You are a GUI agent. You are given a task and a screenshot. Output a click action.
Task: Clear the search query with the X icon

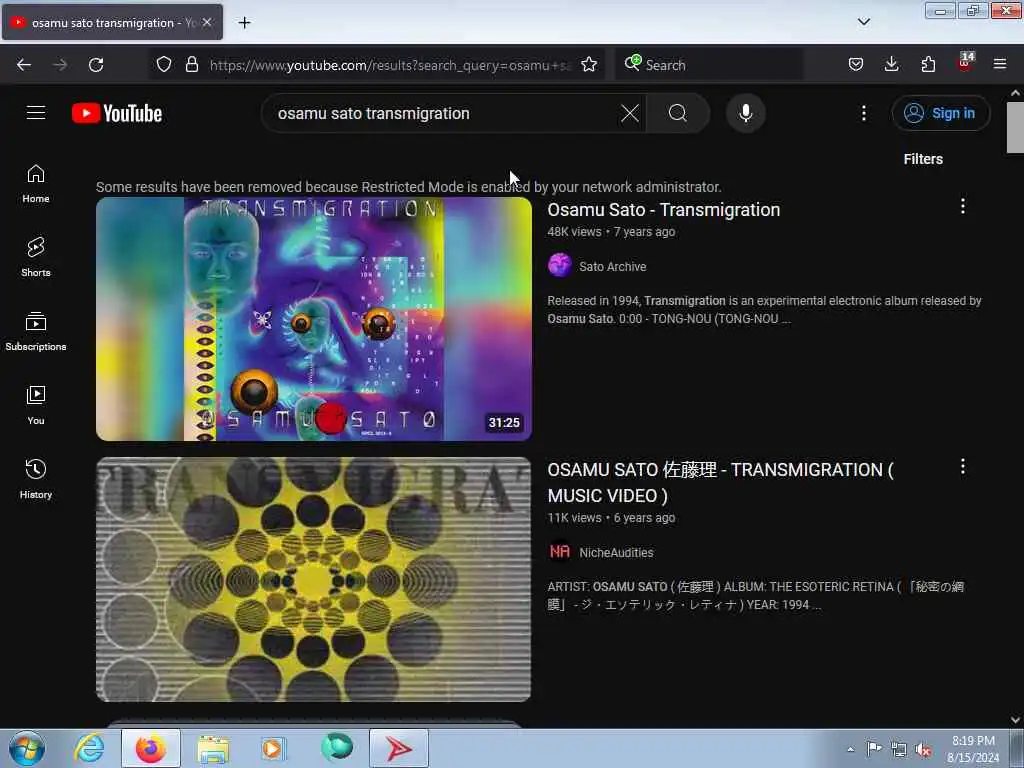click(630, 113)
